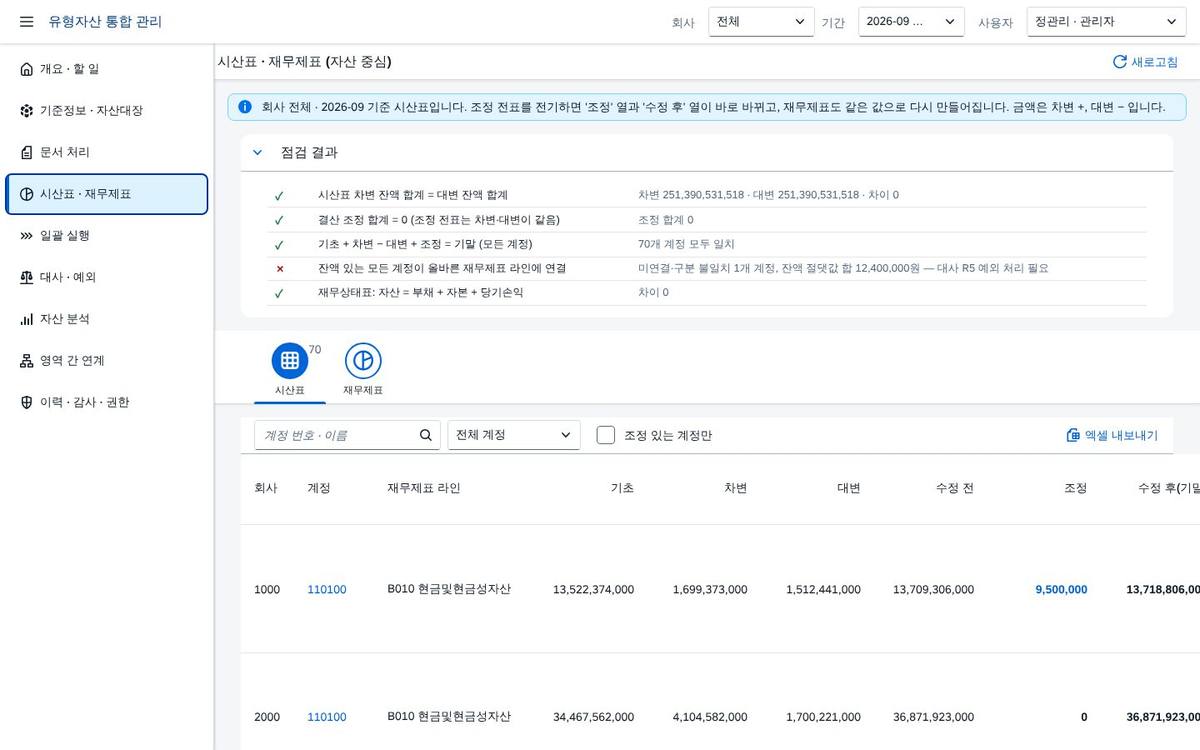Image resolution: width=1200 pixels, height=750 pixels.
Task: Click the 회사 column header
Action: (266, 488)
